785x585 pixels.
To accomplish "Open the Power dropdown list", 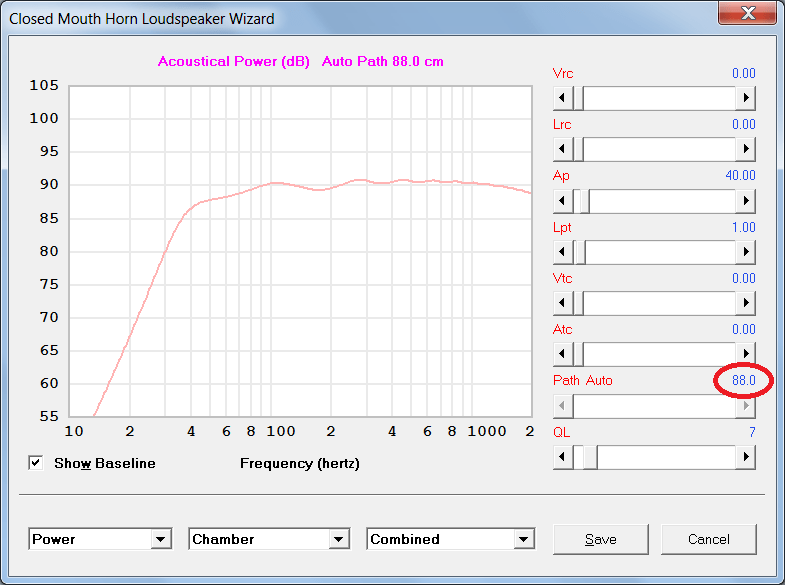I will (161, 539).
